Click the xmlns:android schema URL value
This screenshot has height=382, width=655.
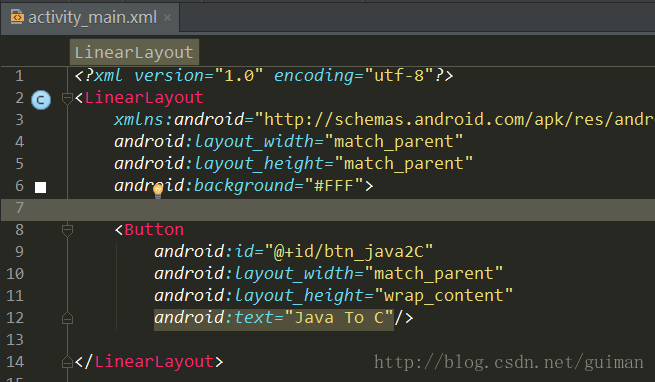click(454, 120)
